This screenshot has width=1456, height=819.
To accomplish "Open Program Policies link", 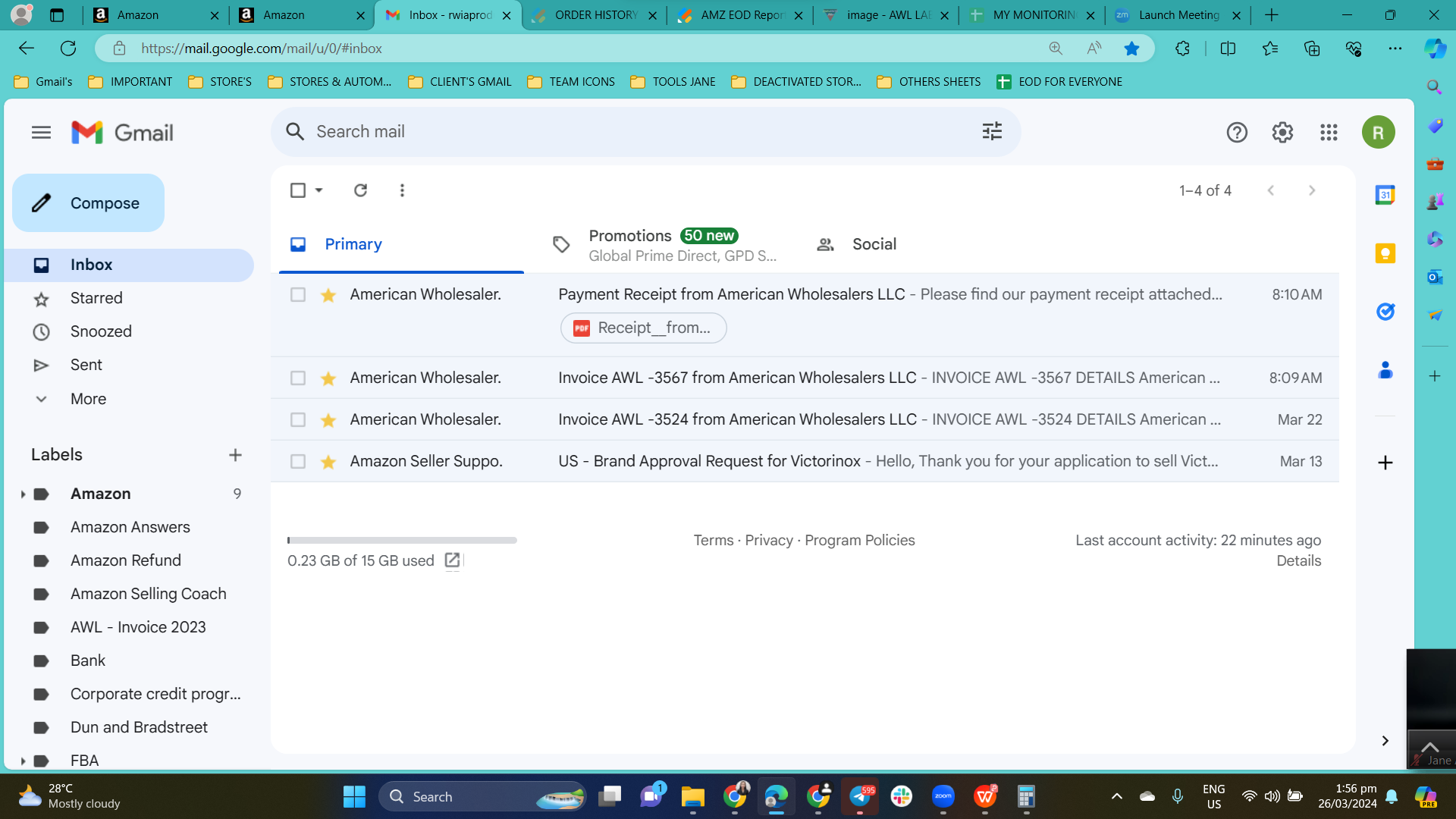I will pyautogui.click(x=860, y=541).
